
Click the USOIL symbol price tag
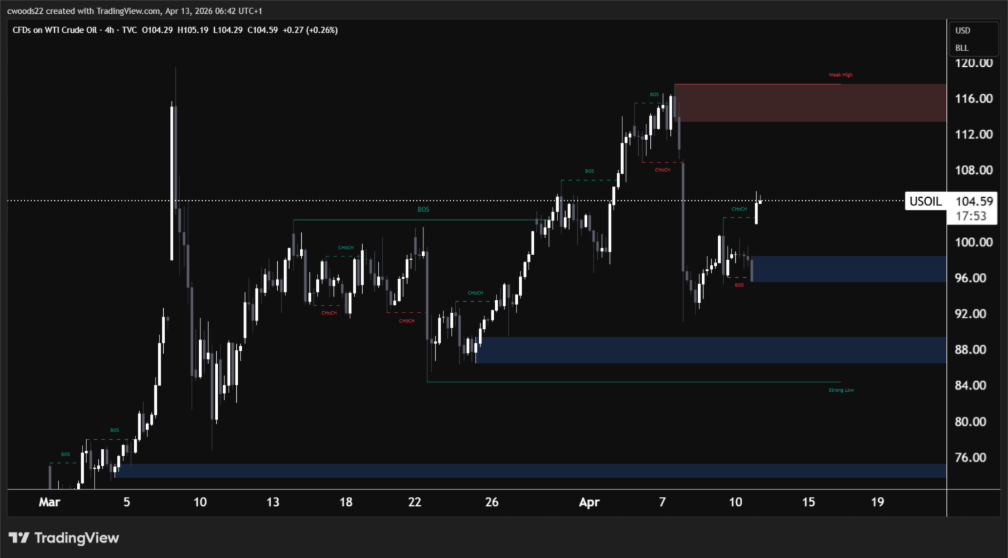click(x=923, y=201)
